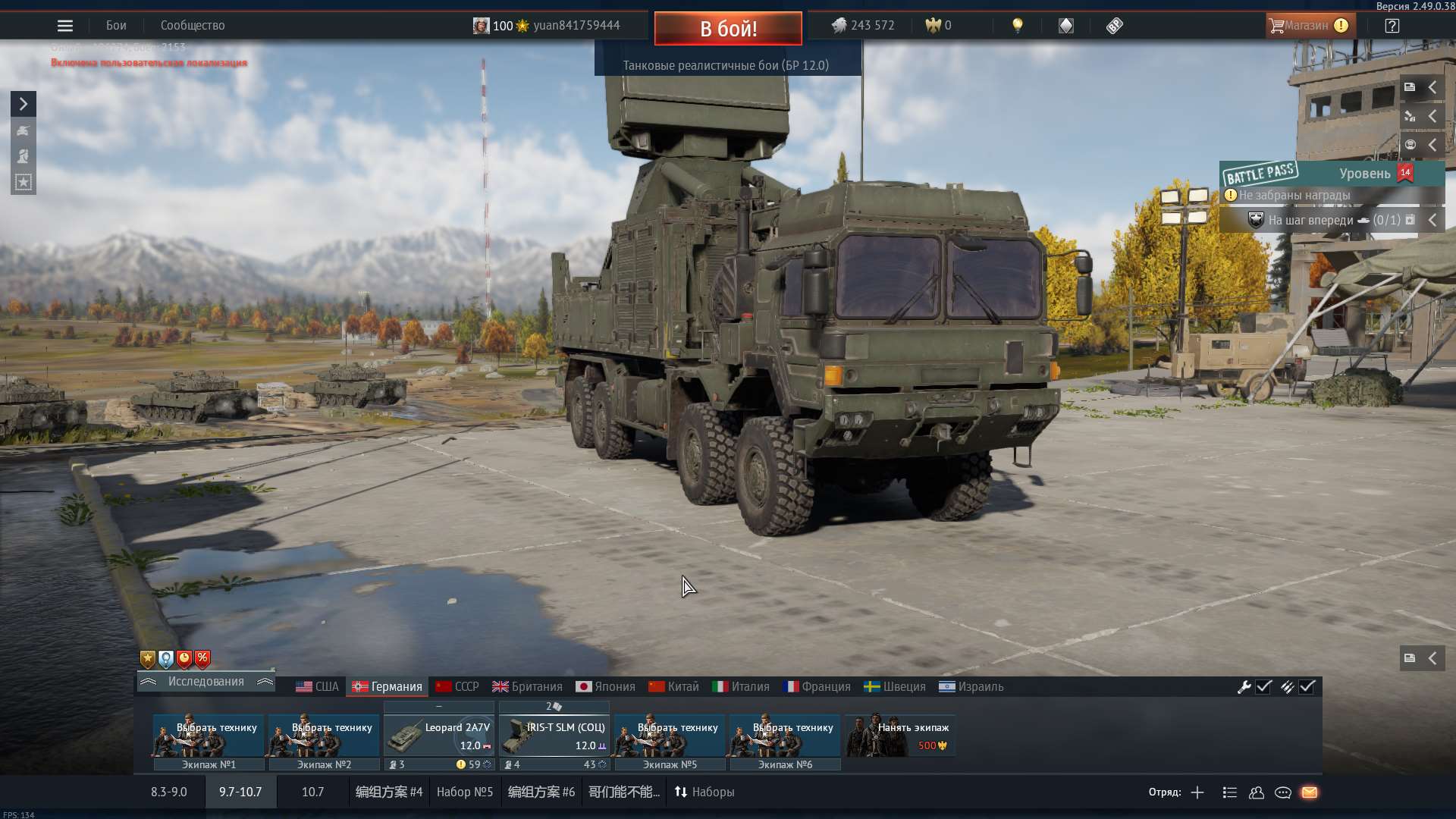Screen dimensions: 1456x819
Task: Open the Сообщество menu
Action: tap(193, 26)
